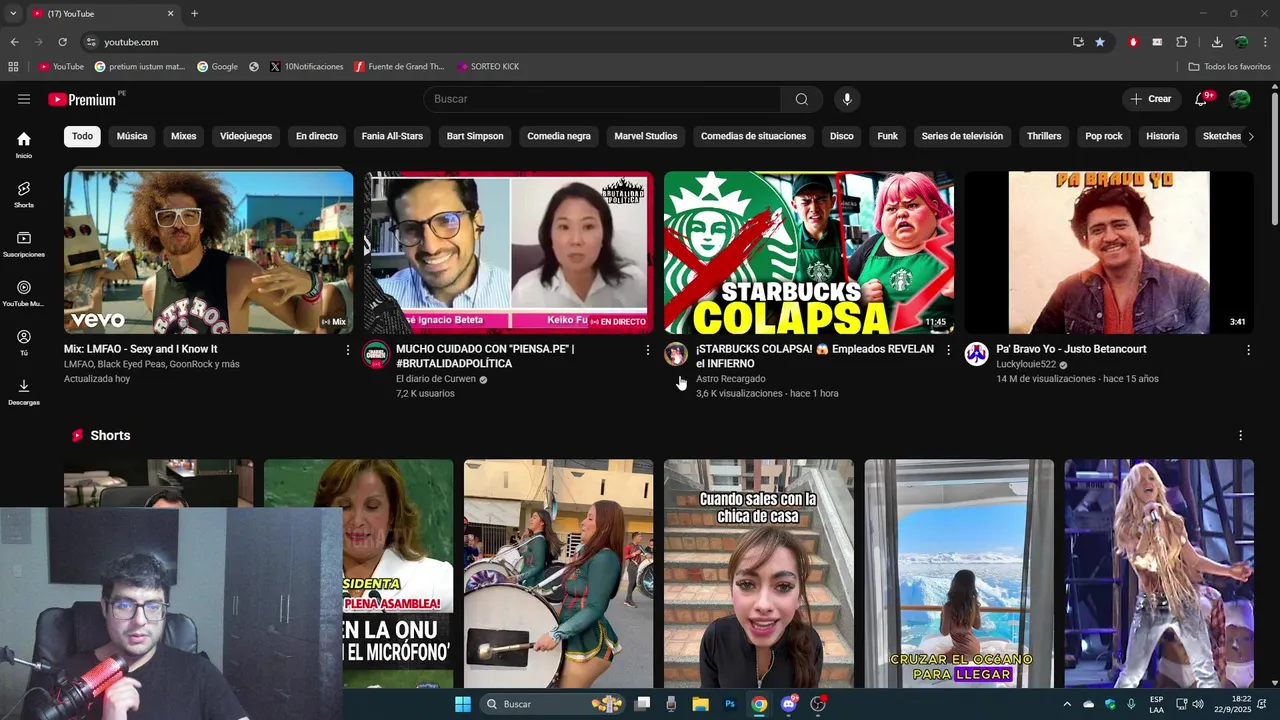Click the search magnifier button
The height and width of the screenshot is (720, 1280).
(x=802, y=99)
